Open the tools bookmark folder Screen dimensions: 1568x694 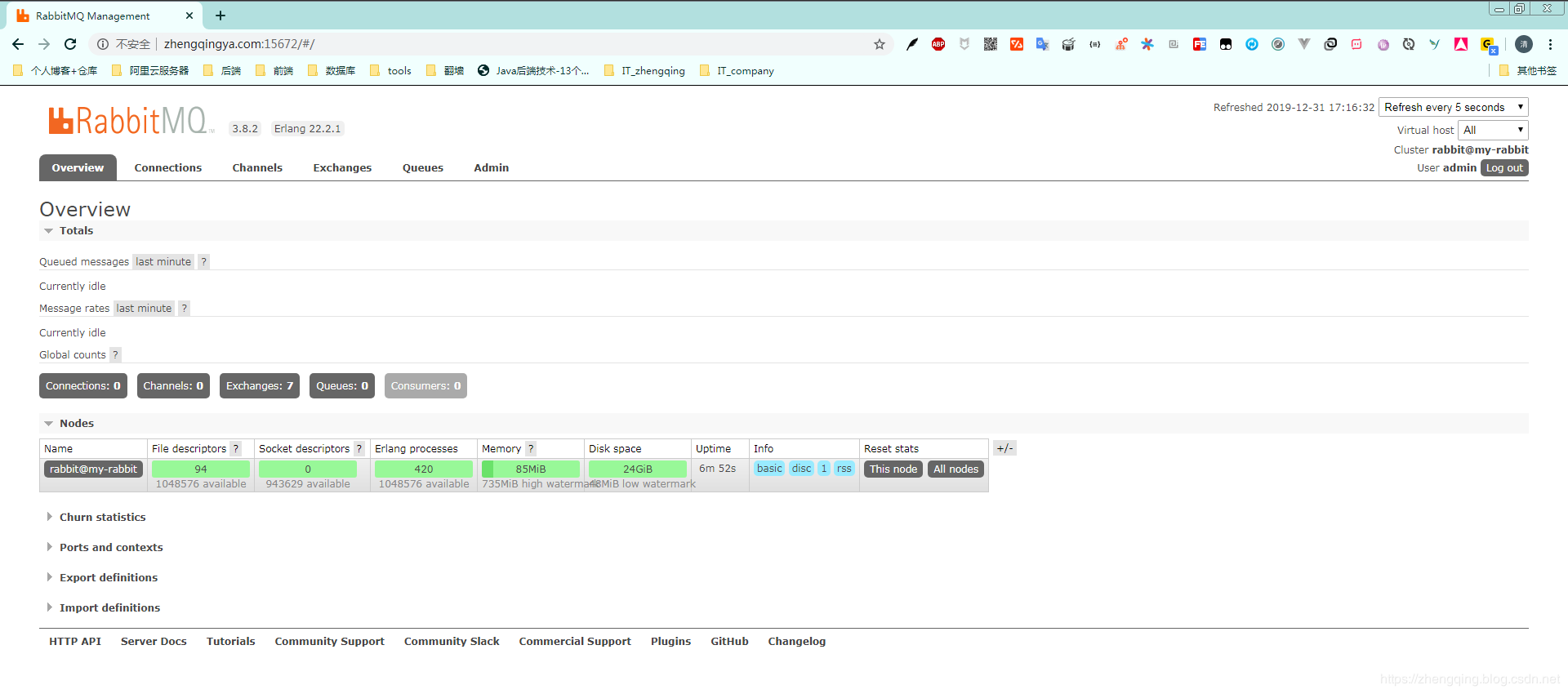click(x=391, y=71)
